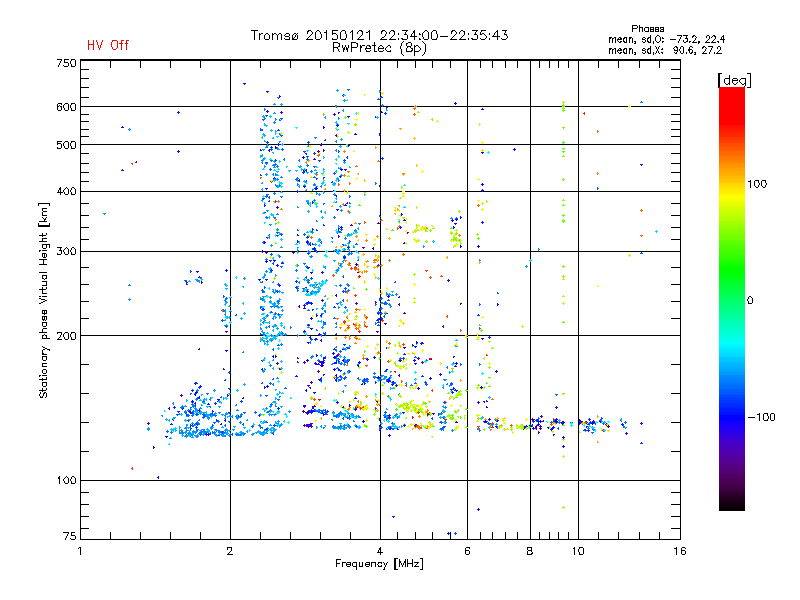Click the '[deg]' colorbar unit label
This screenshot has width=800, height=600.
(x=734, y=80)
